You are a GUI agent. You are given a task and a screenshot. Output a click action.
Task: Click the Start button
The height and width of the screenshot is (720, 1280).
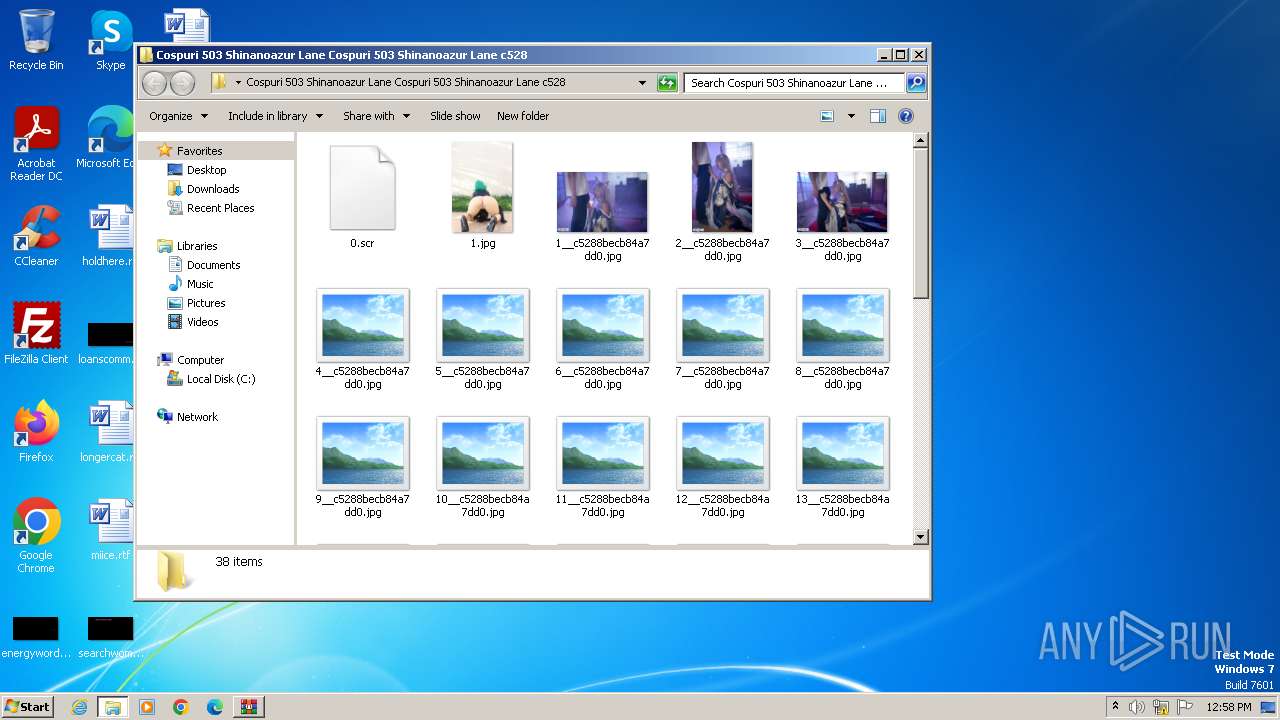[27, 707]
